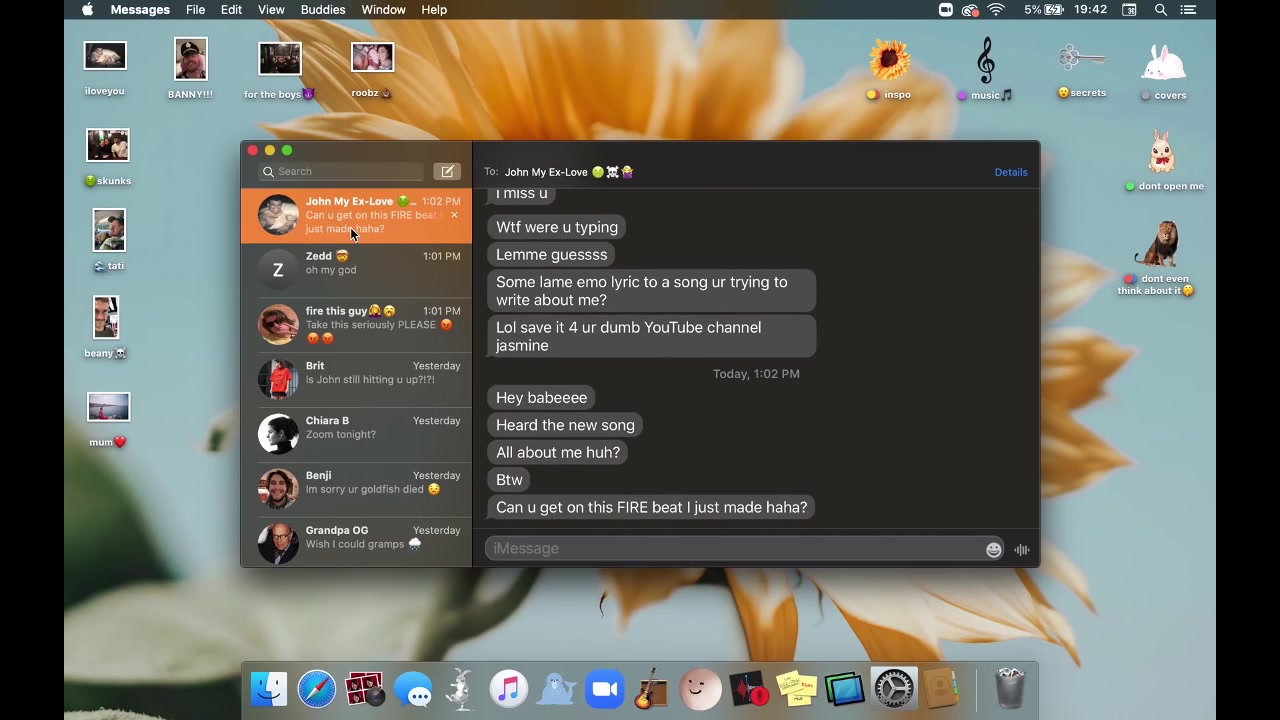Open the stacked screens dock app
The height and width of the screenshot is (720, 1280).
[845, 689]
